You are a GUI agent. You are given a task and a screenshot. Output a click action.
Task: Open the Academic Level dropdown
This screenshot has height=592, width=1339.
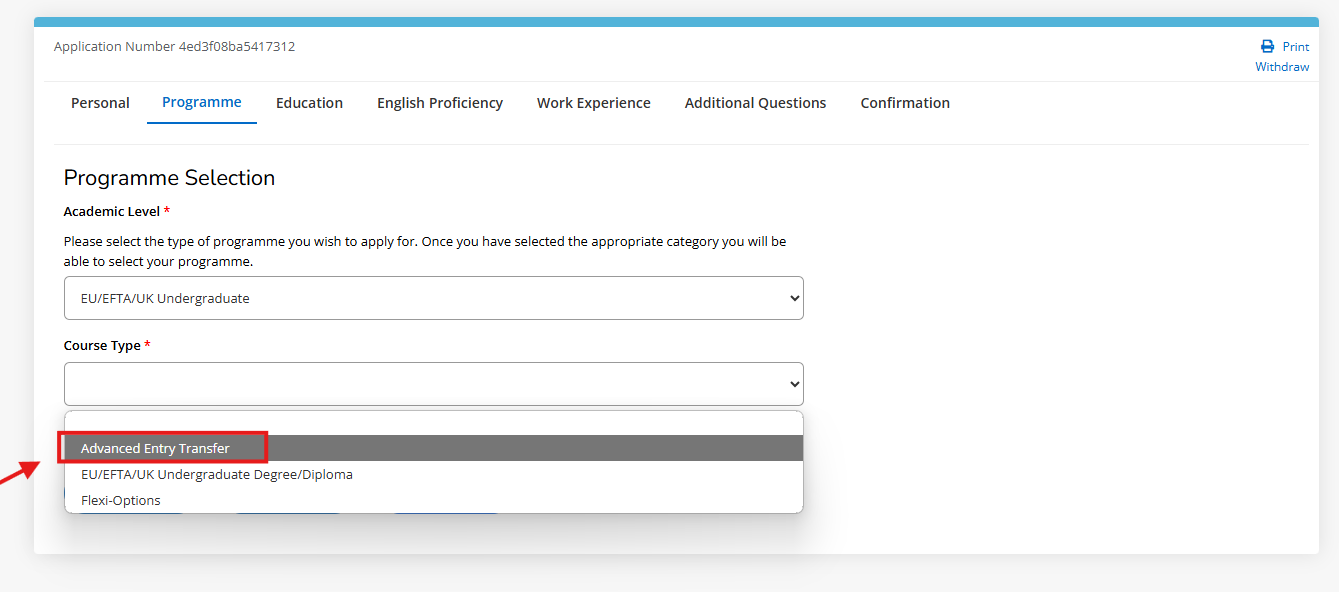pos(433,297)
